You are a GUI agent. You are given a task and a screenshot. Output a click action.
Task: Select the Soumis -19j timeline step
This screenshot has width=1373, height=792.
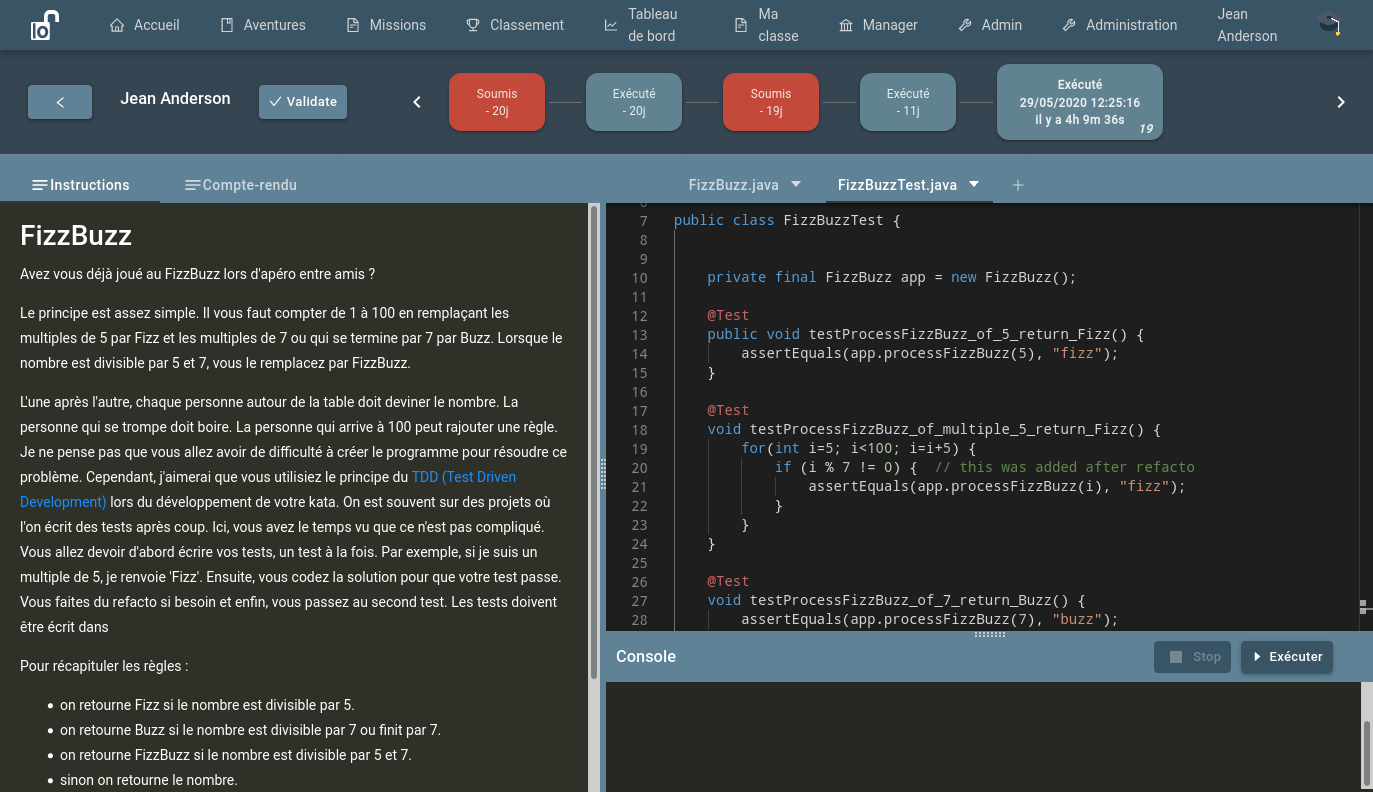pos(771,102)
